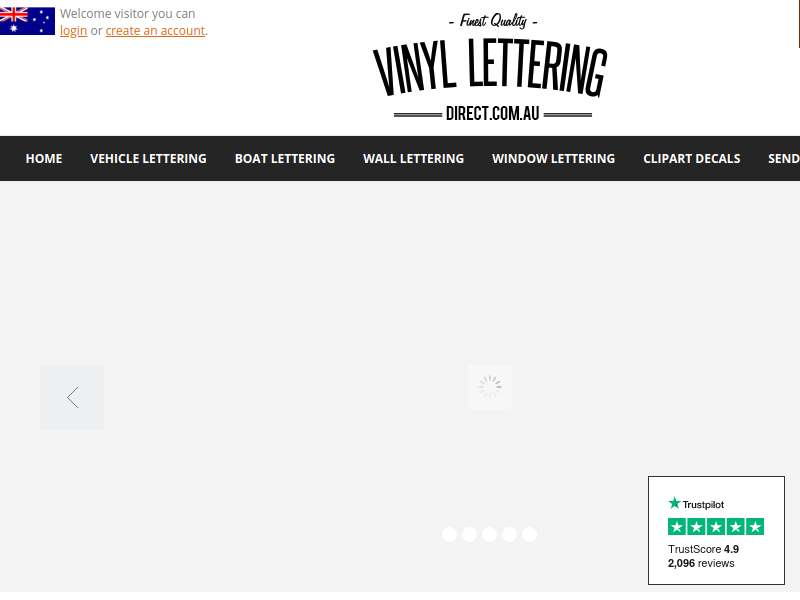Click the login link

click(73, 31)
